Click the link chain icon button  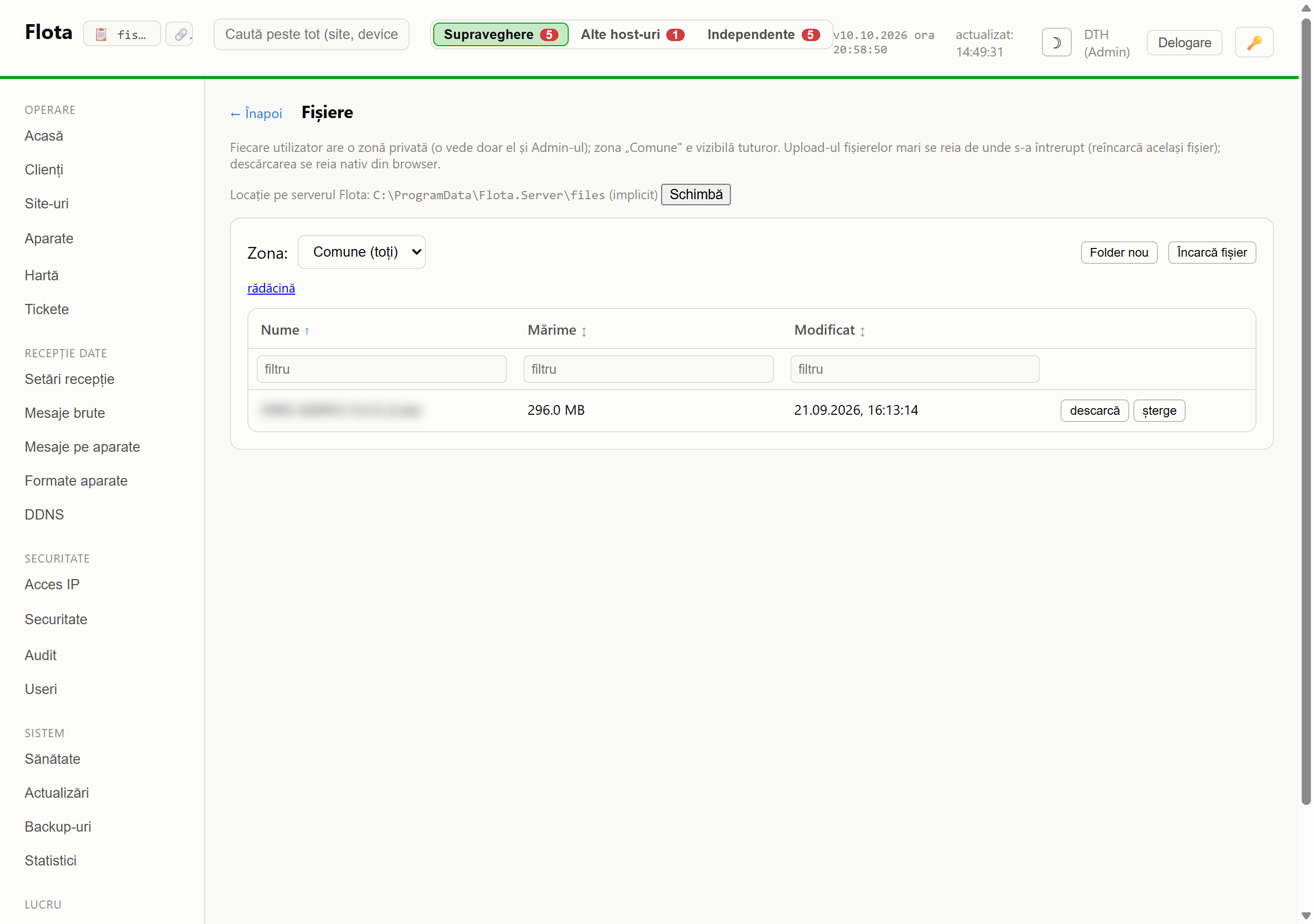click(180, 34)
